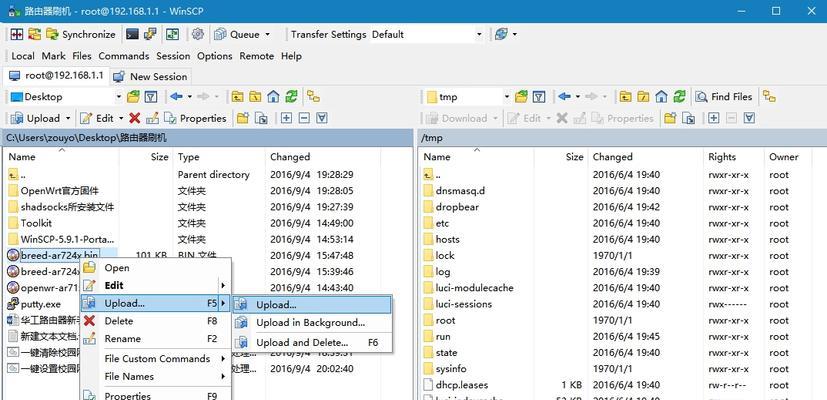This screenshot has width=827, height=400.
Task: Click the Synchronize button
Action: click(x=81, y=34)
